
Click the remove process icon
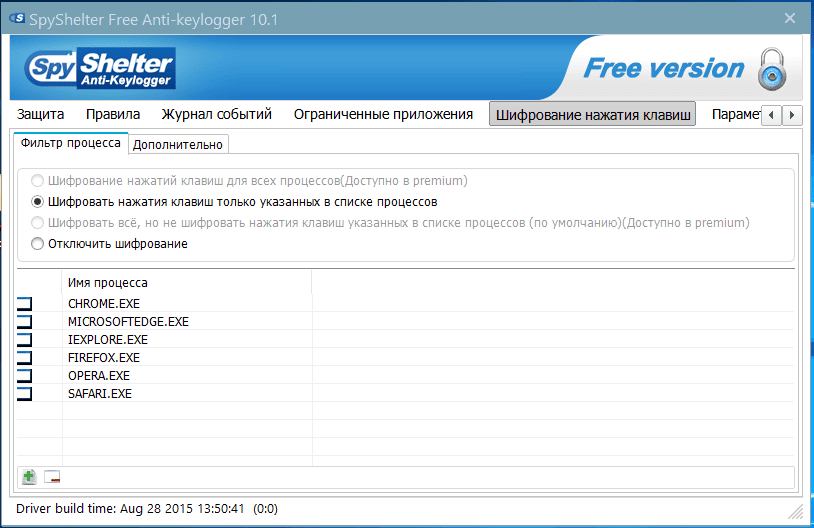52,477
